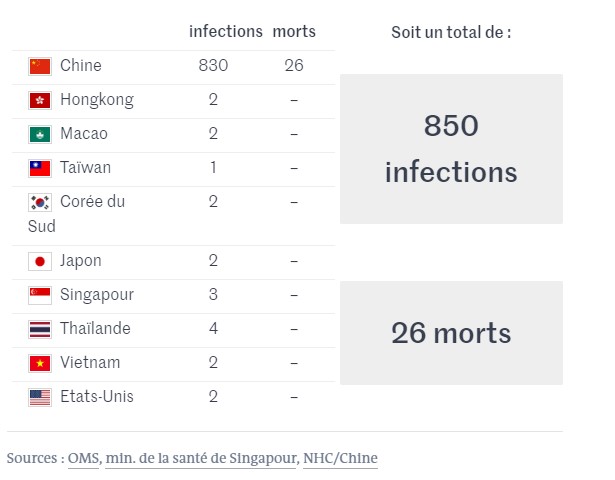Click the Macao flag icon
This screenshot has width=615, height=480.
[x=39, y=135]
